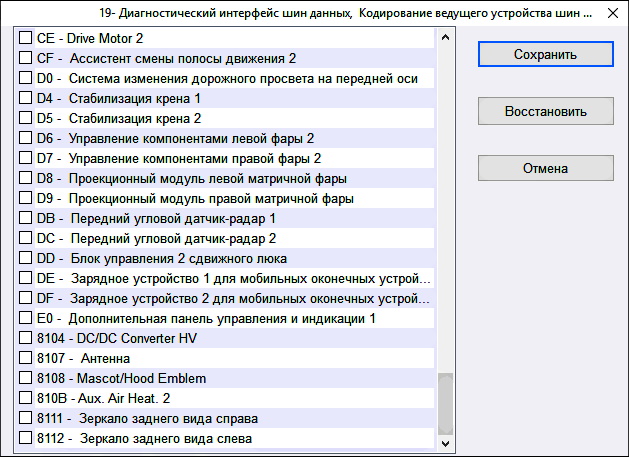Tick DE mobile device charger 1 checkbox

tap(26, 278)
